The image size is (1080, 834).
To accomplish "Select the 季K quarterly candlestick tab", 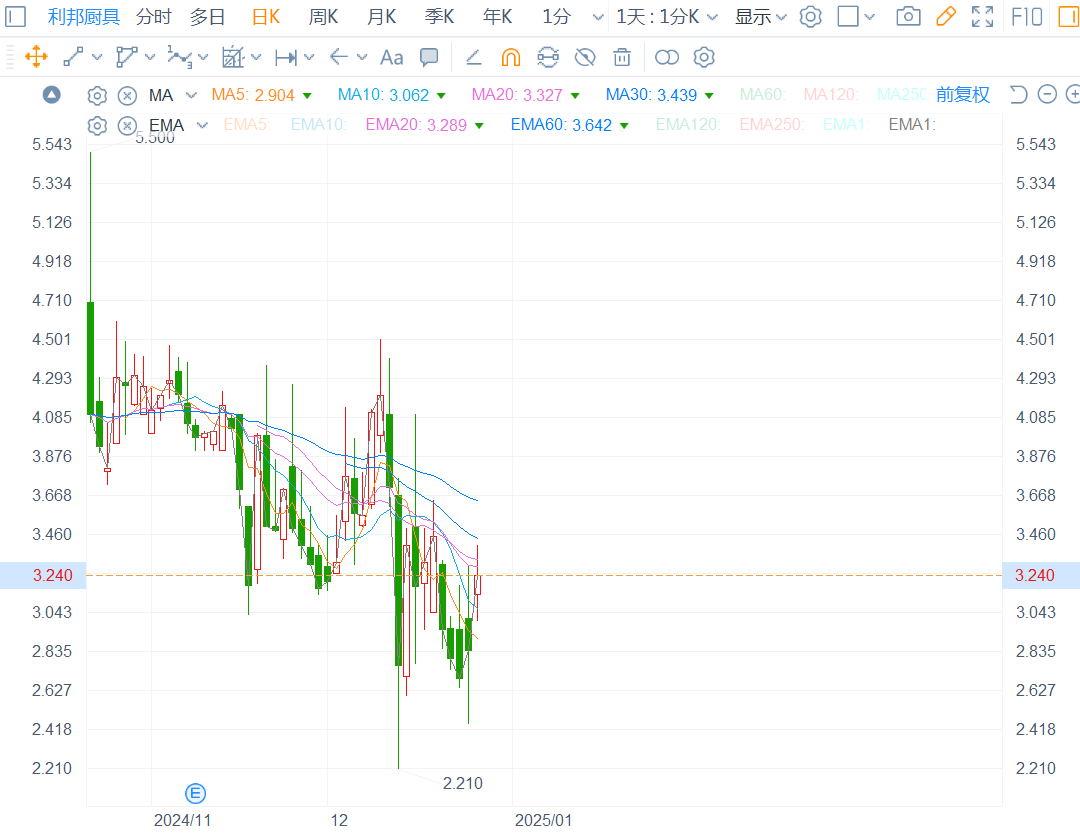I will tap(439, 17).
